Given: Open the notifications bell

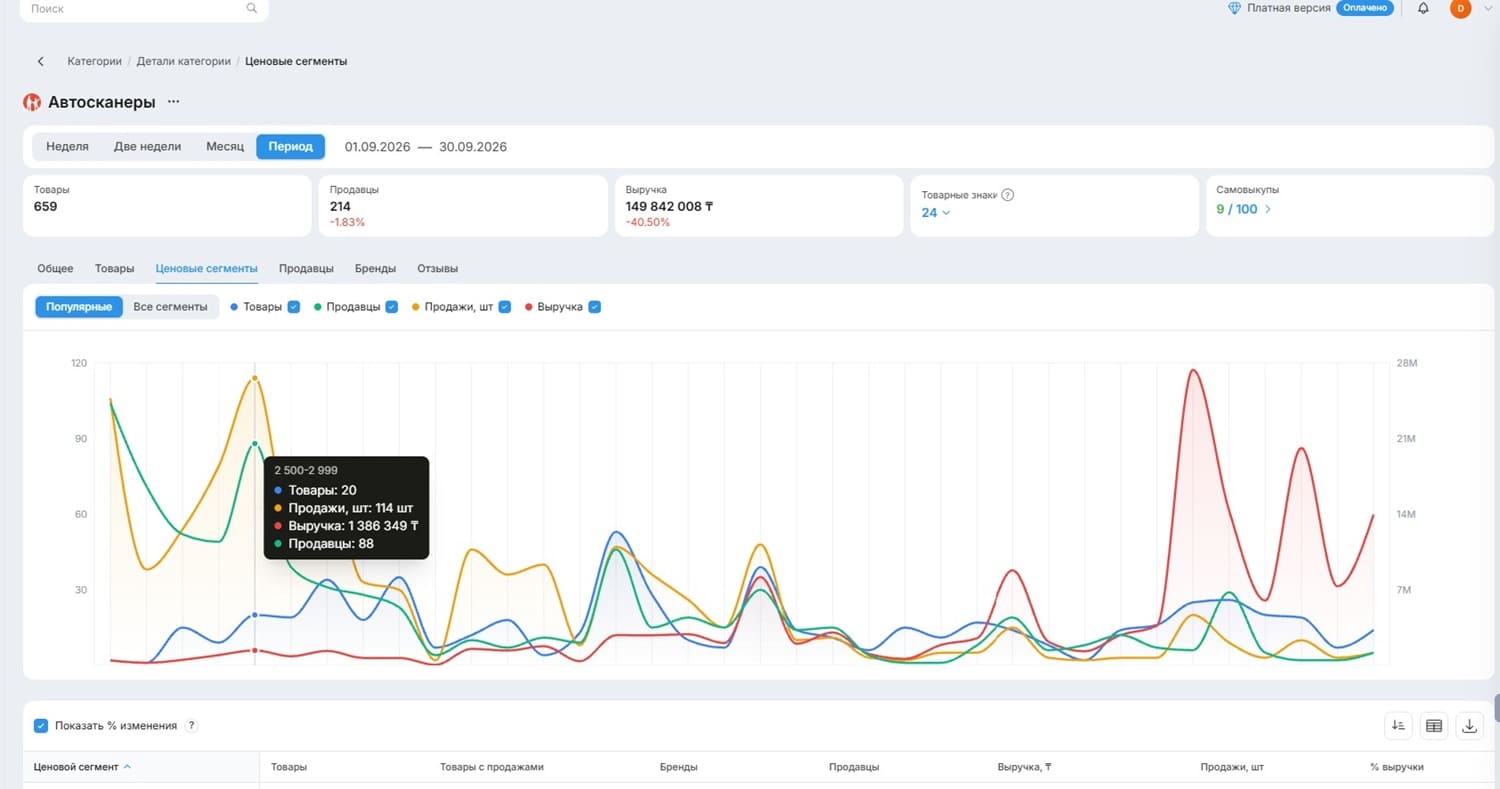Looking at the screenshot, I should [x=1423, y=8].
